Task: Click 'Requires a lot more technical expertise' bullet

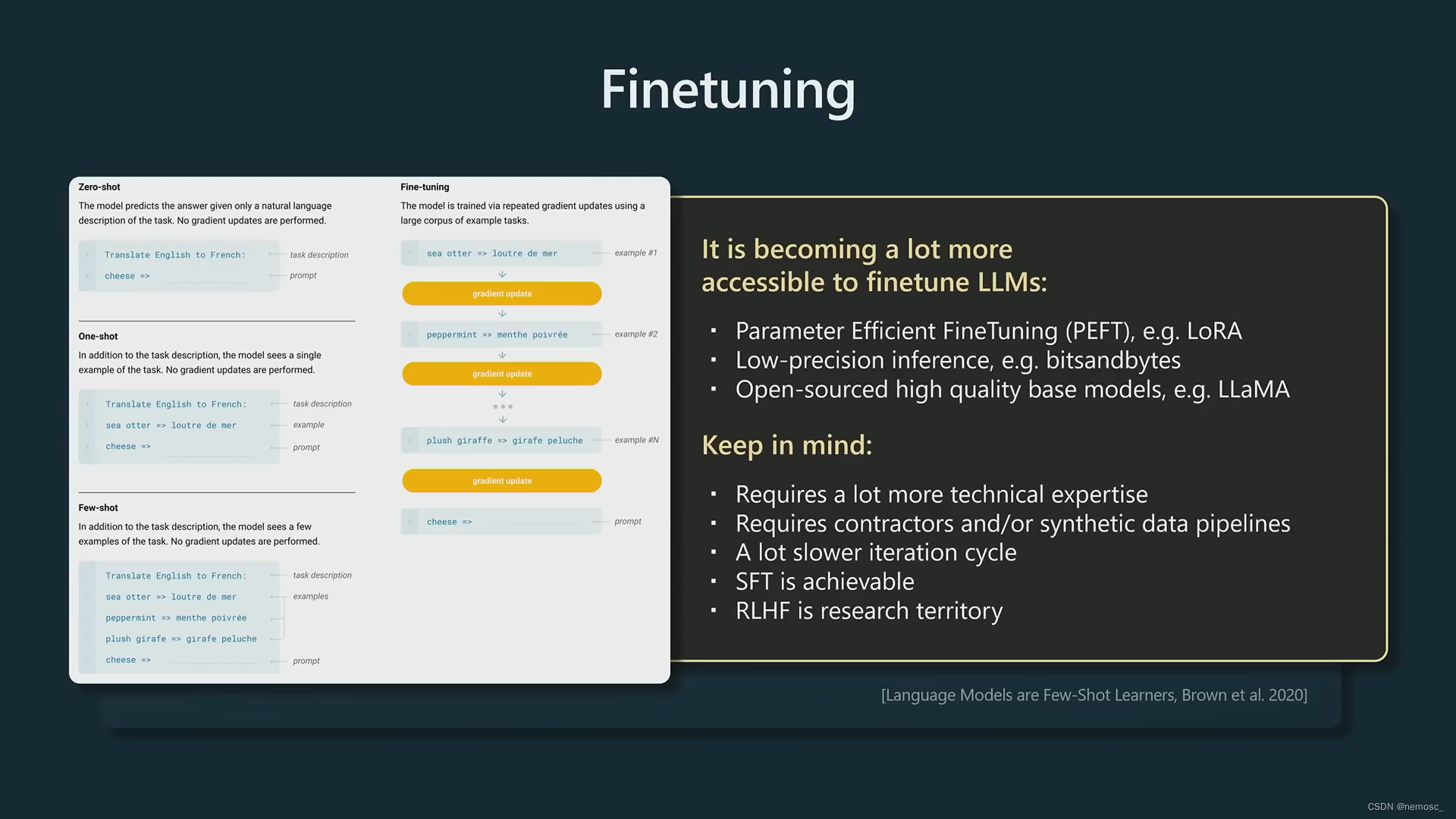Action: (941, 494)
